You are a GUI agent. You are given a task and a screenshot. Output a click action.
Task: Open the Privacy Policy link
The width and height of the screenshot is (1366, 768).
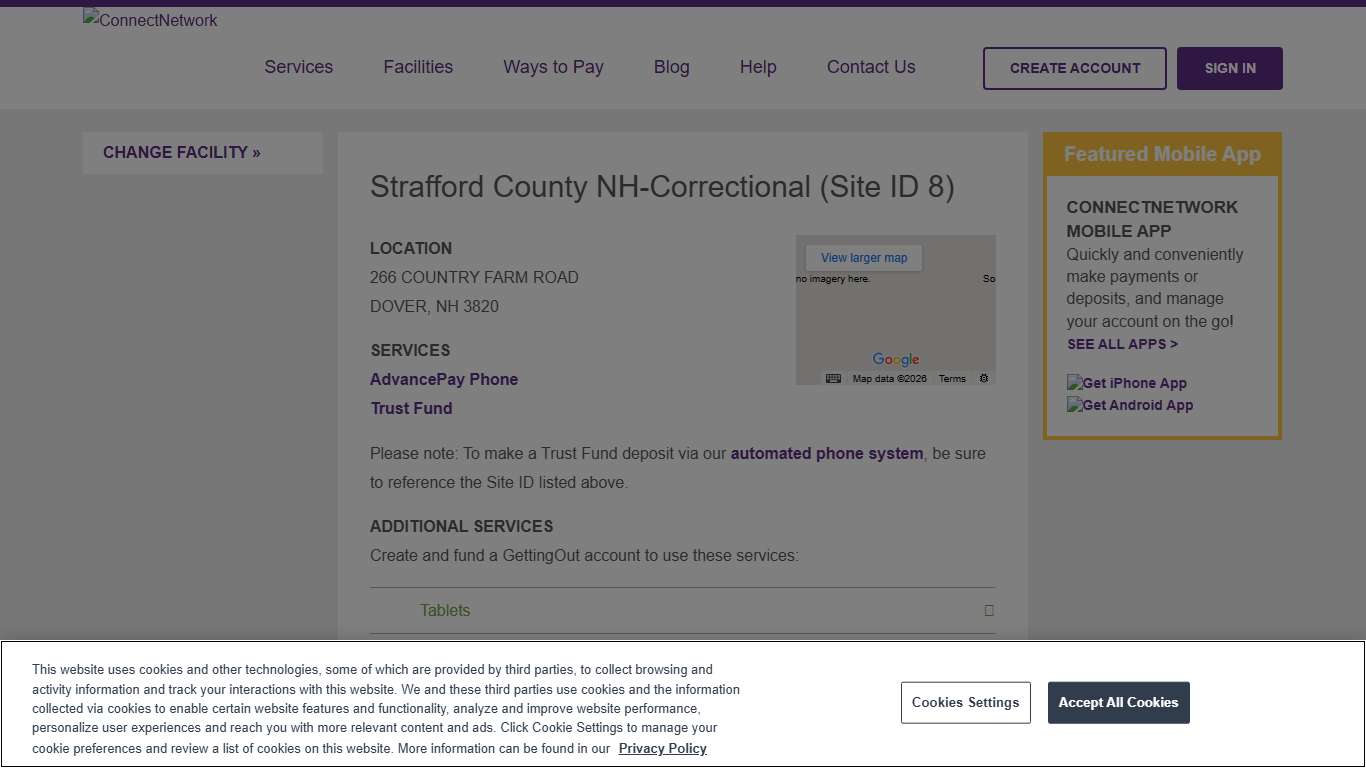[662, 748]
